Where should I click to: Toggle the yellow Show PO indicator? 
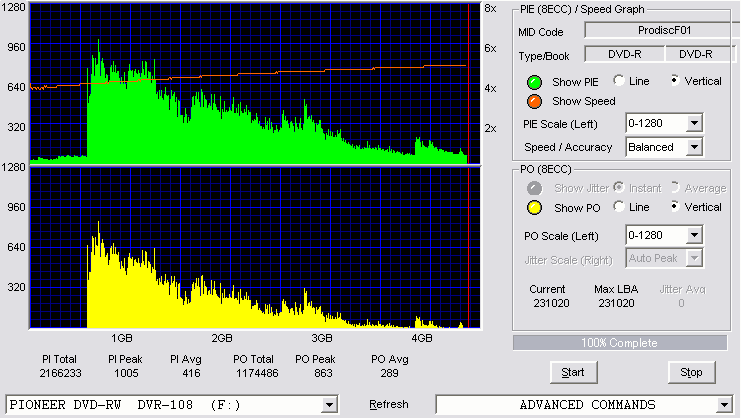(x=534, y=208)
